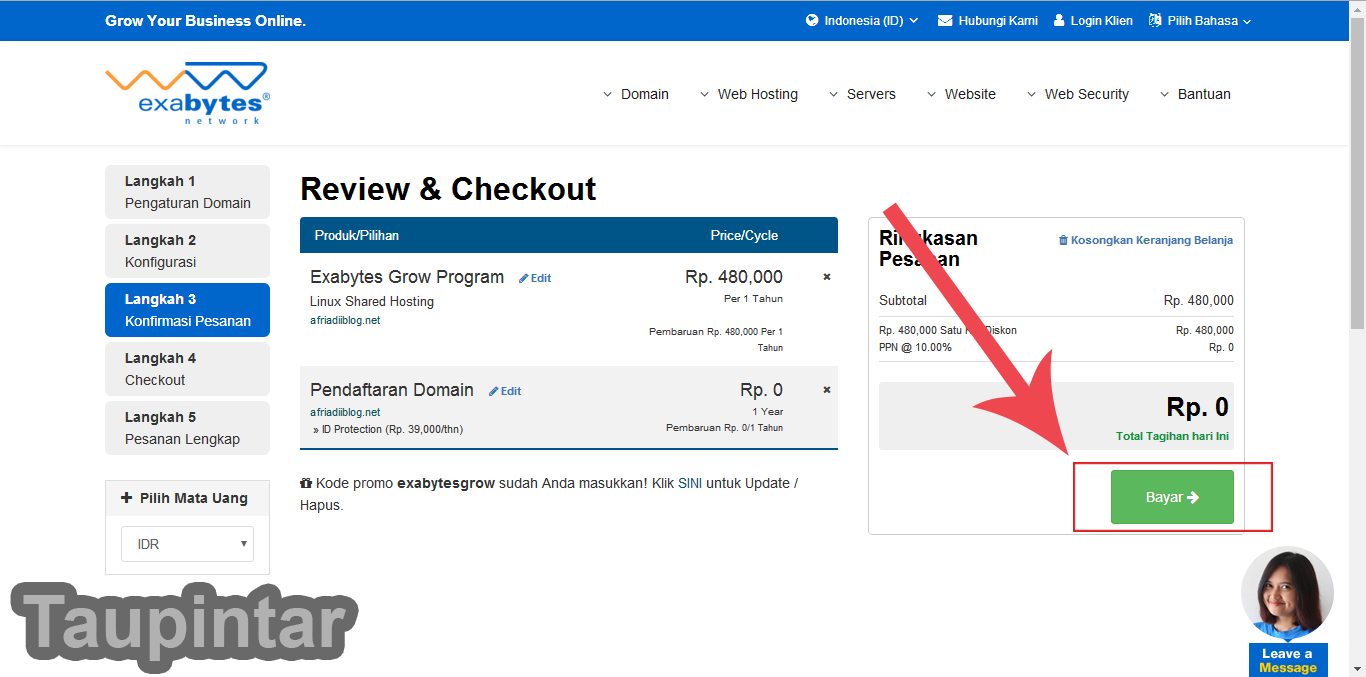Expand the Domain menu
This screenshot has height=677, width=1366.
coord(635,94)
